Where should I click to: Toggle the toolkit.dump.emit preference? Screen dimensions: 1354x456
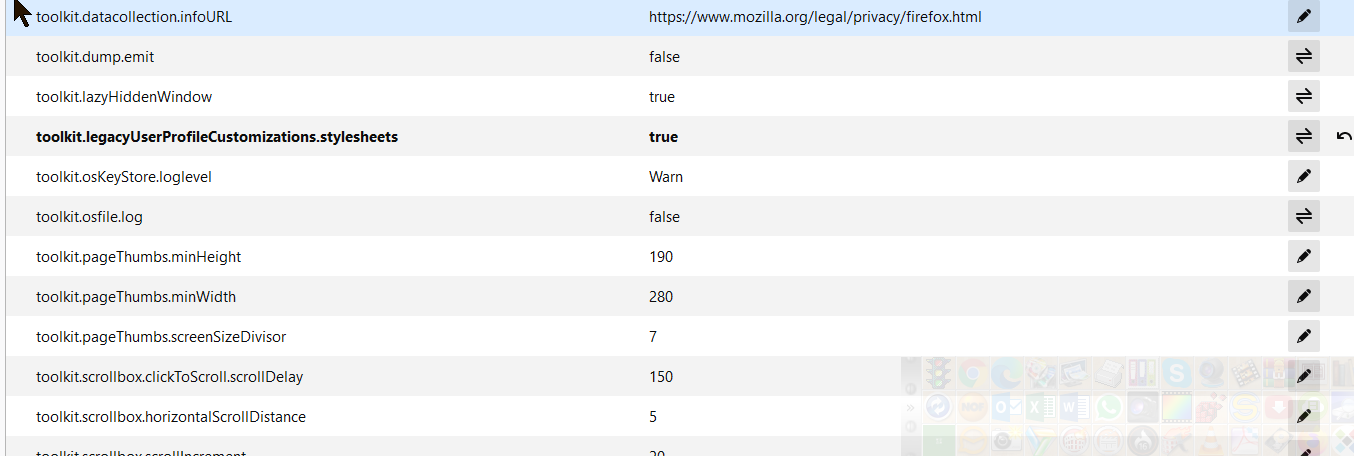1303,57
